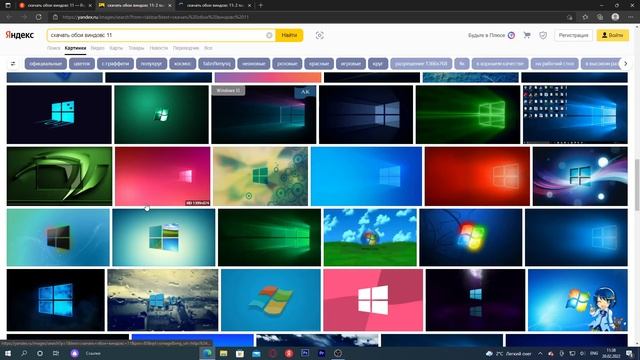Open the rainy window Windows logo thumbnail
This screenshot has height=360, width=640.
[x=162, y=300]
